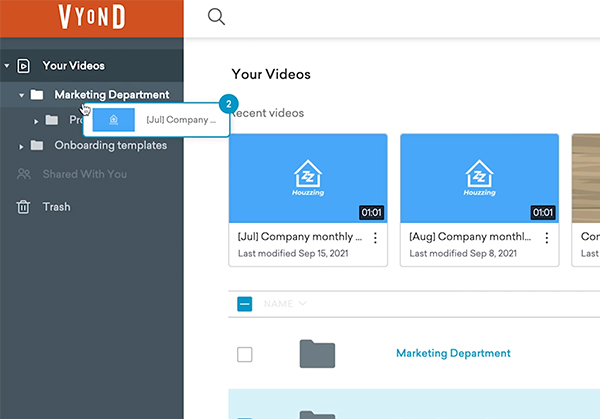This screenshot has height=419, width=600.
Task: Open the Aug Company monthly video thumbnail
Action: click(479, 178)
